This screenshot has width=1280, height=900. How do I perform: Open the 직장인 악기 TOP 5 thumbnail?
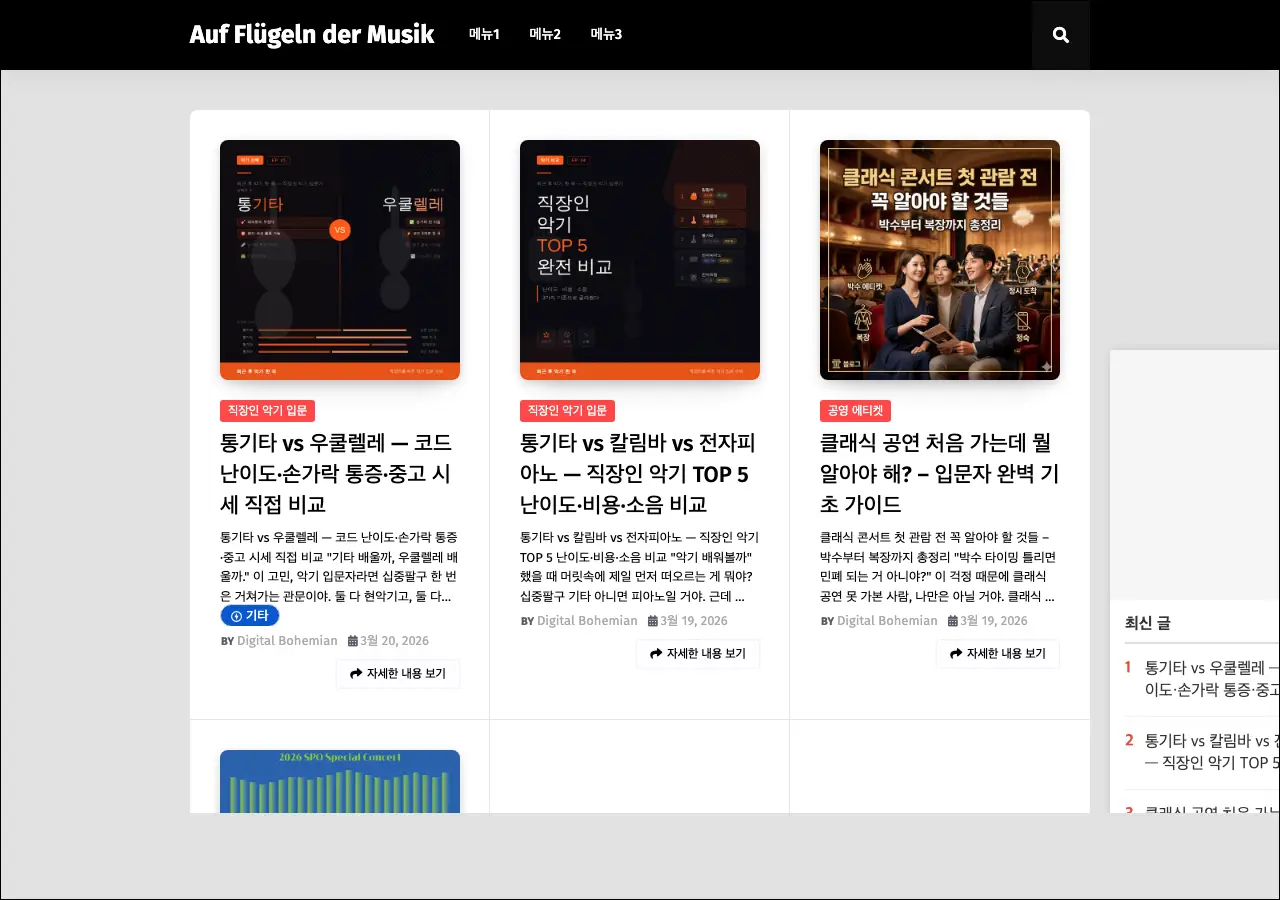pos(640,260)
